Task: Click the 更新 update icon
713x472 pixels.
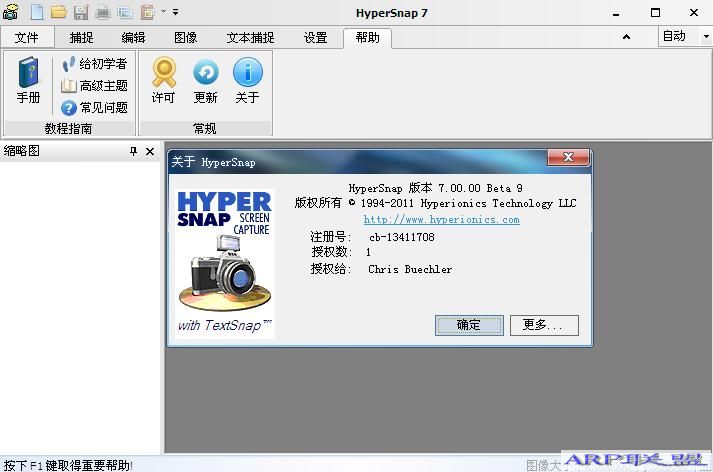Action: 206,80
